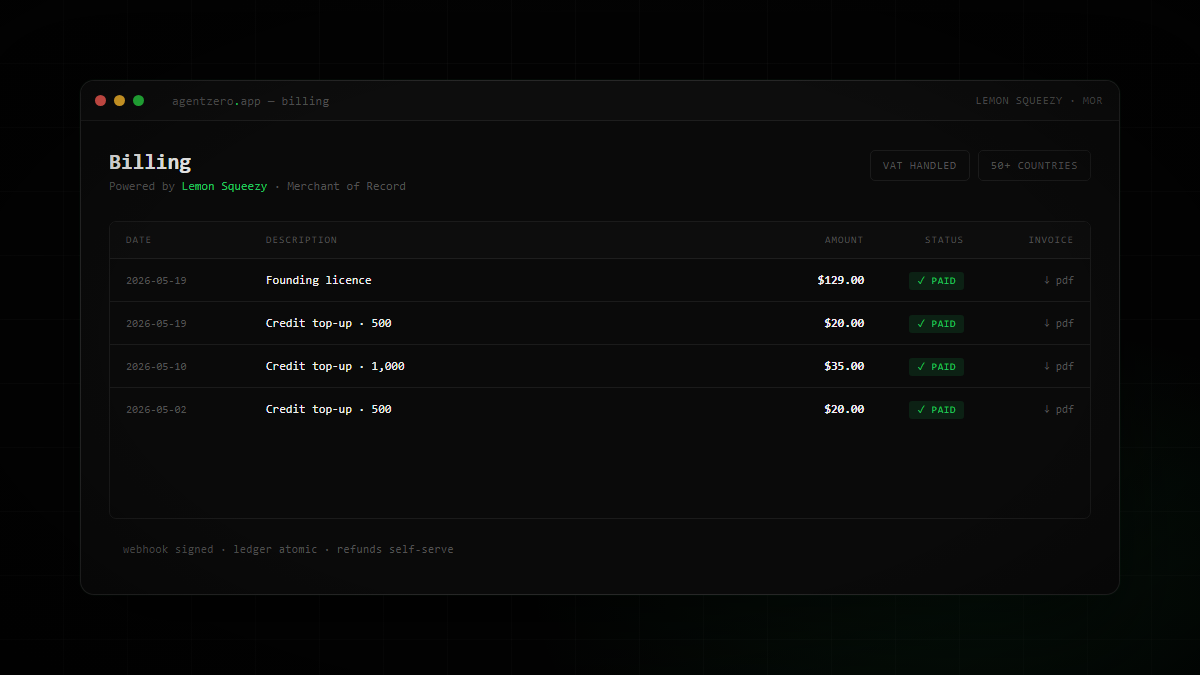Select the Credit top-up · 1,000 description

(335, 366)
